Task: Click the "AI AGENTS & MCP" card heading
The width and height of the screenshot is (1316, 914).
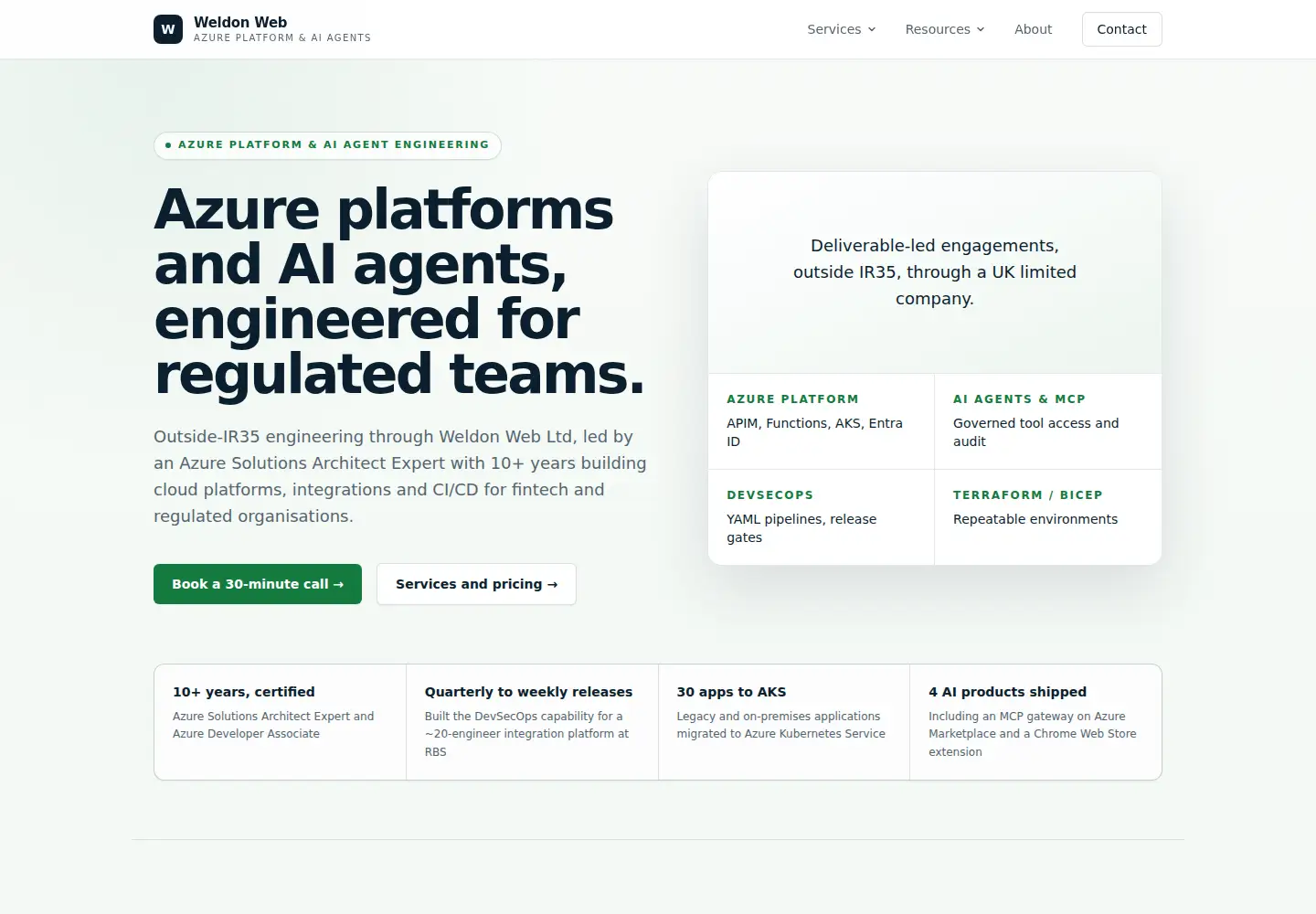Action: pyautogui.click(x=1019, y=399)
